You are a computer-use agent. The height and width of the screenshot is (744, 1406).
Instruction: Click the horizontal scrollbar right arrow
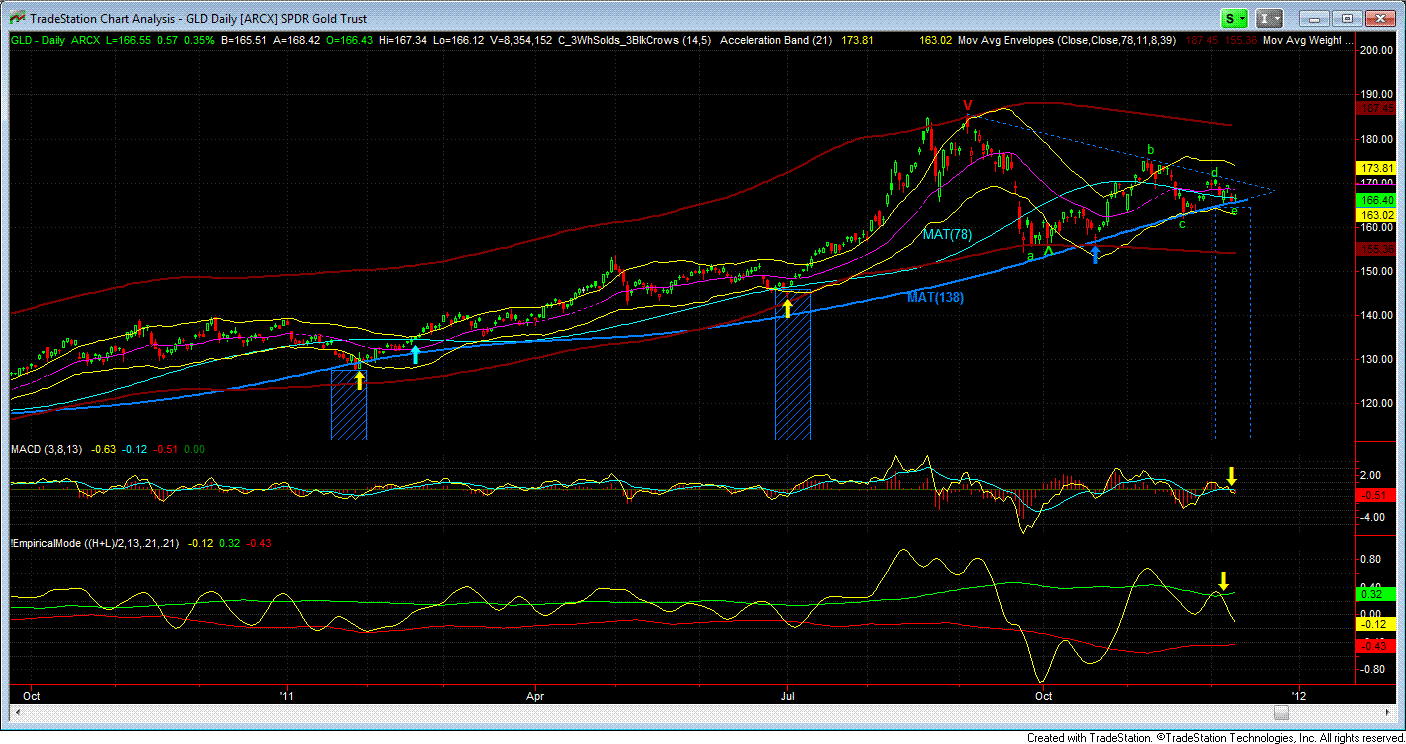[x=1387, y=712]
